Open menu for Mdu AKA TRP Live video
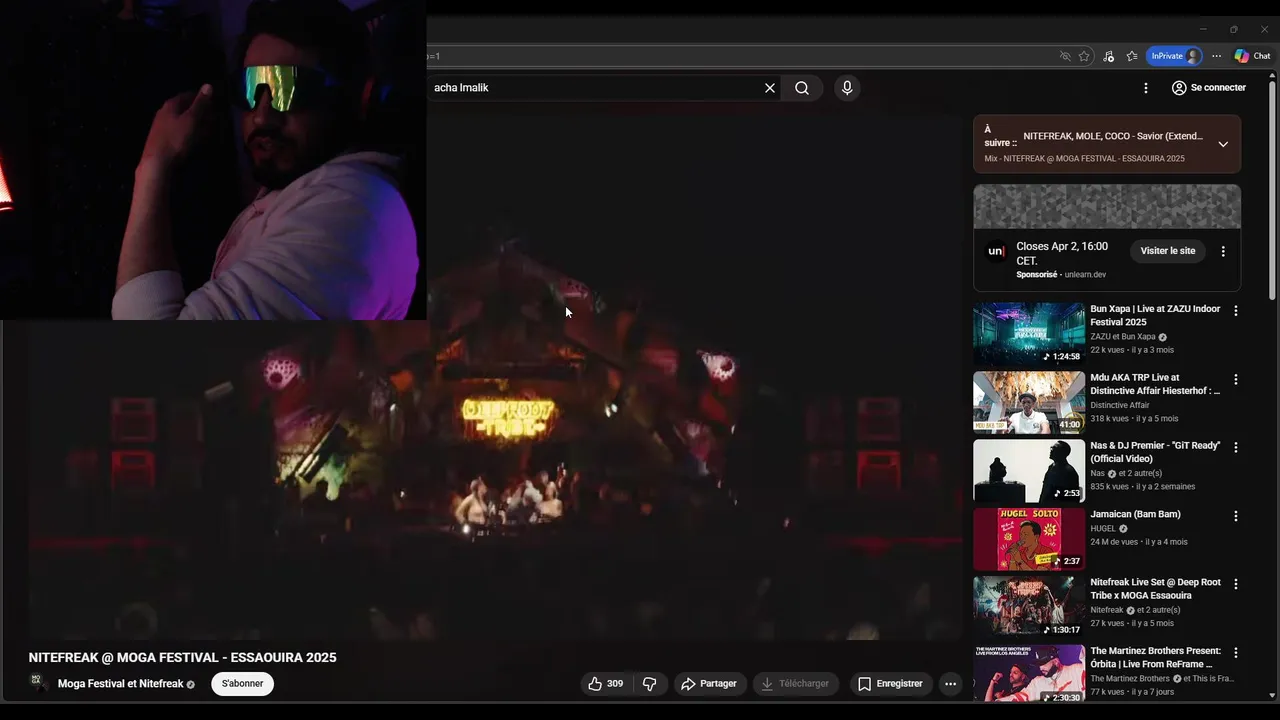1280x720 pixels. (x=1236, y=379)
